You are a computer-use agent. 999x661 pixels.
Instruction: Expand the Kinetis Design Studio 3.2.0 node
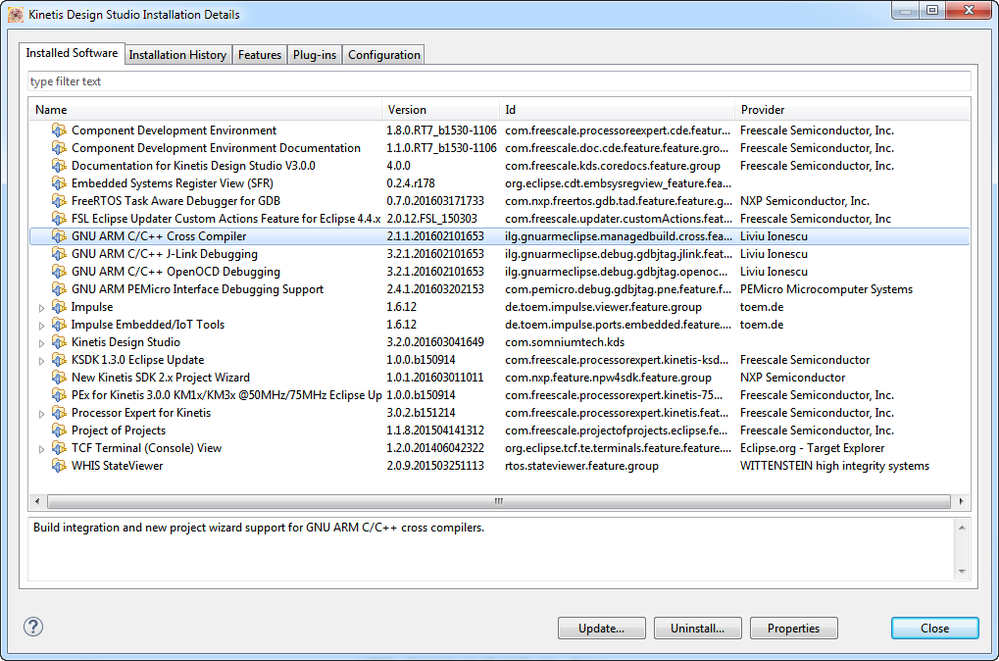41,343
